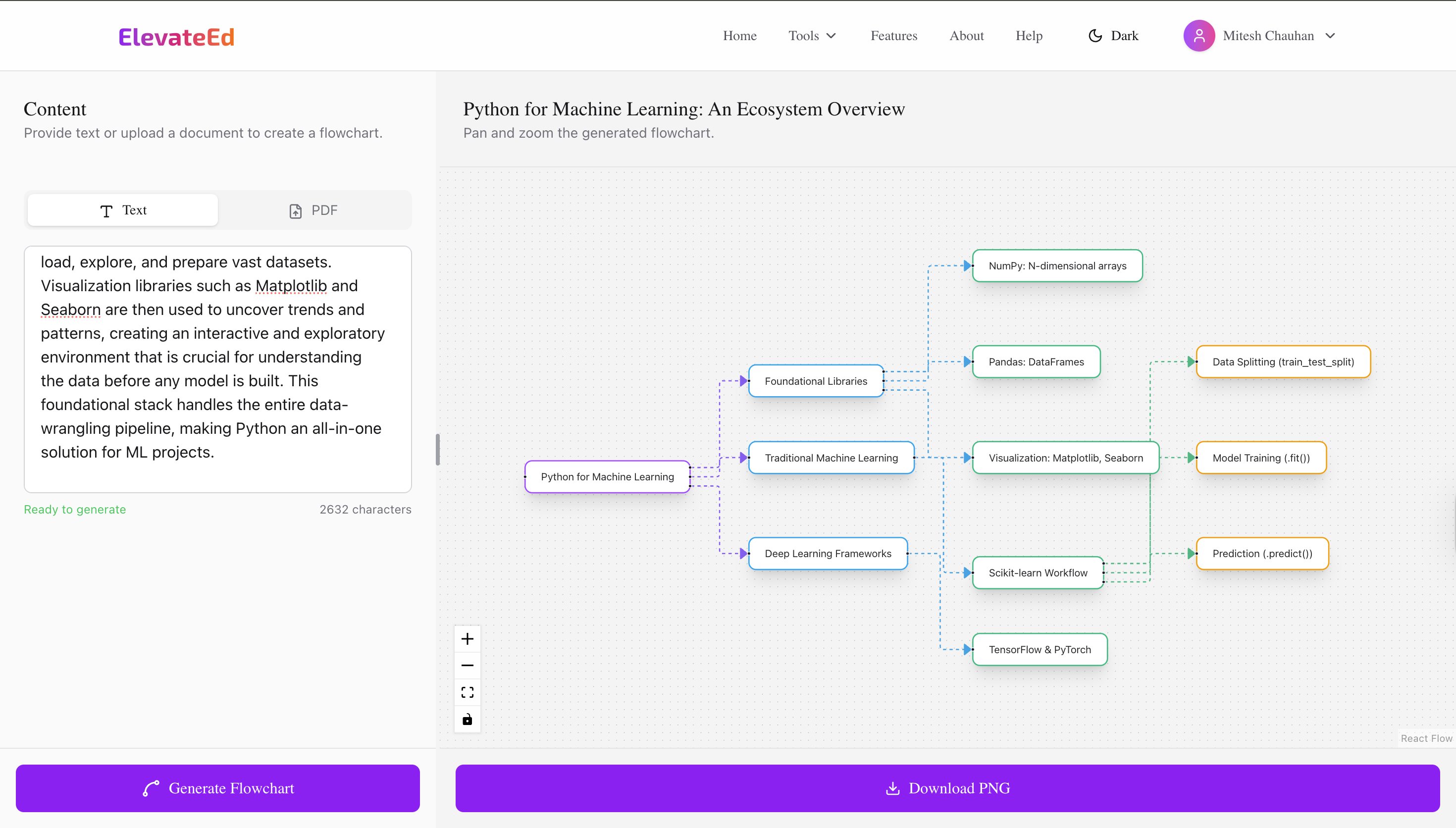Switch to the PDF tab
Viewport: 1456px width, 828px height.
coord(313,210)
